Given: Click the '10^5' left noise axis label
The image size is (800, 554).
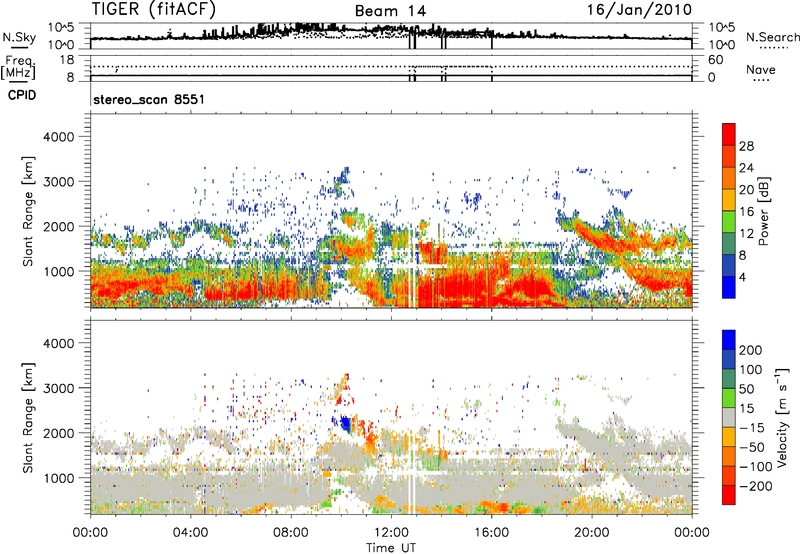Looking at the screenshot, I should pos(62,28).
